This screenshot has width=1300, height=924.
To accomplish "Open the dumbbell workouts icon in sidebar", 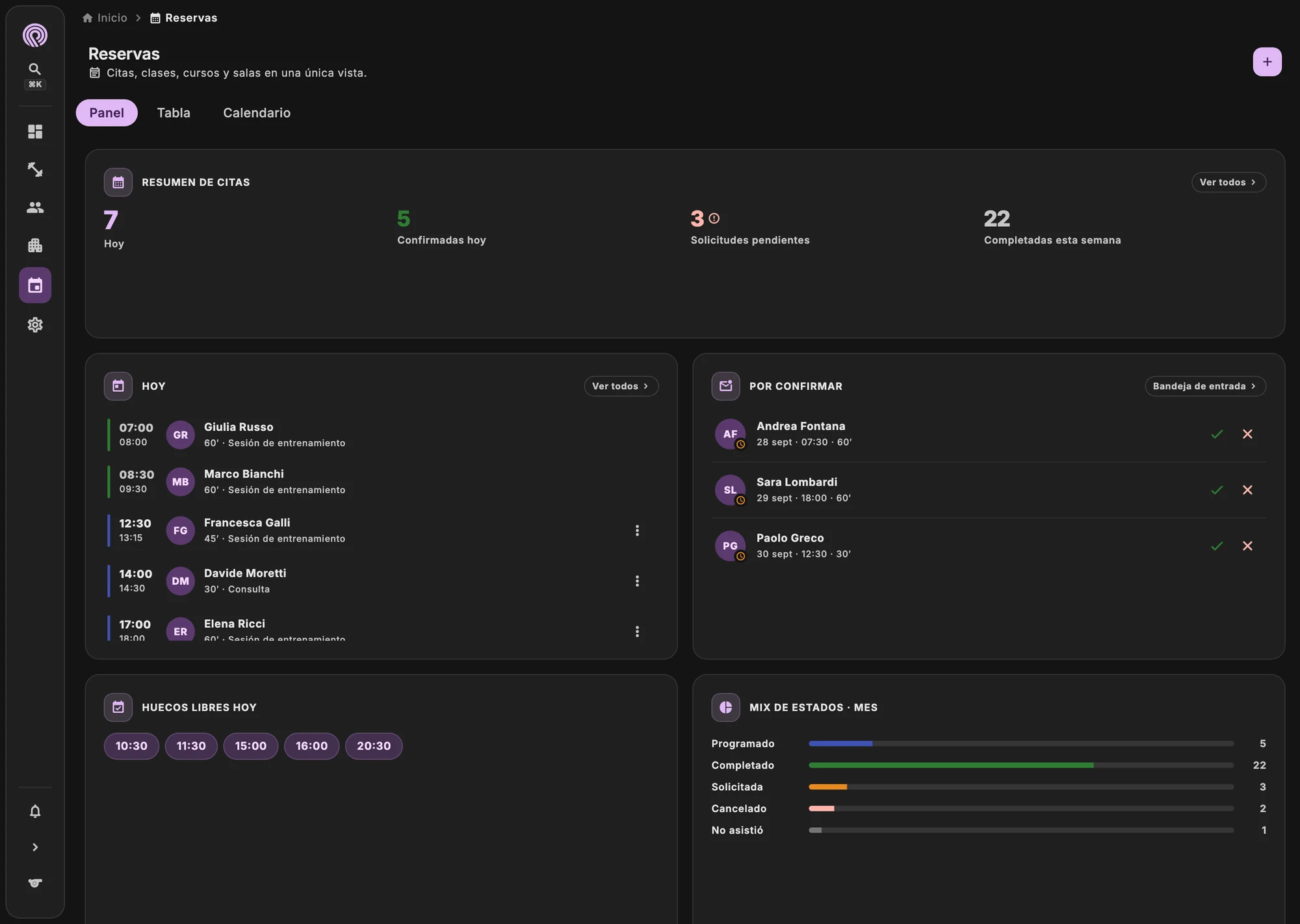I will tap(35, 170).
